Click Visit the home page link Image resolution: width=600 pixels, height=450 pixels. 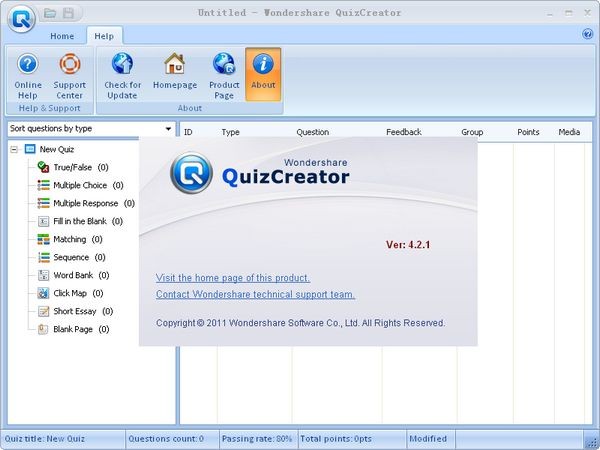[233, 278]
